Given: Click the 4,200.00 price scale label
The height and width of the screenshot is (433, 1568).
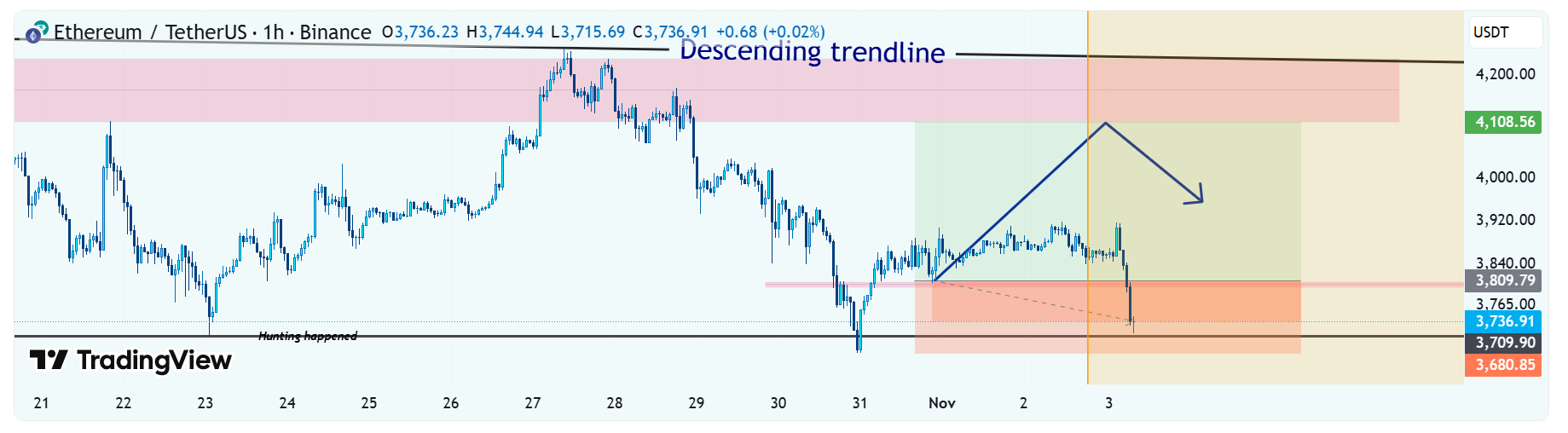Looking at the screenshot, I should (1505, 74).
